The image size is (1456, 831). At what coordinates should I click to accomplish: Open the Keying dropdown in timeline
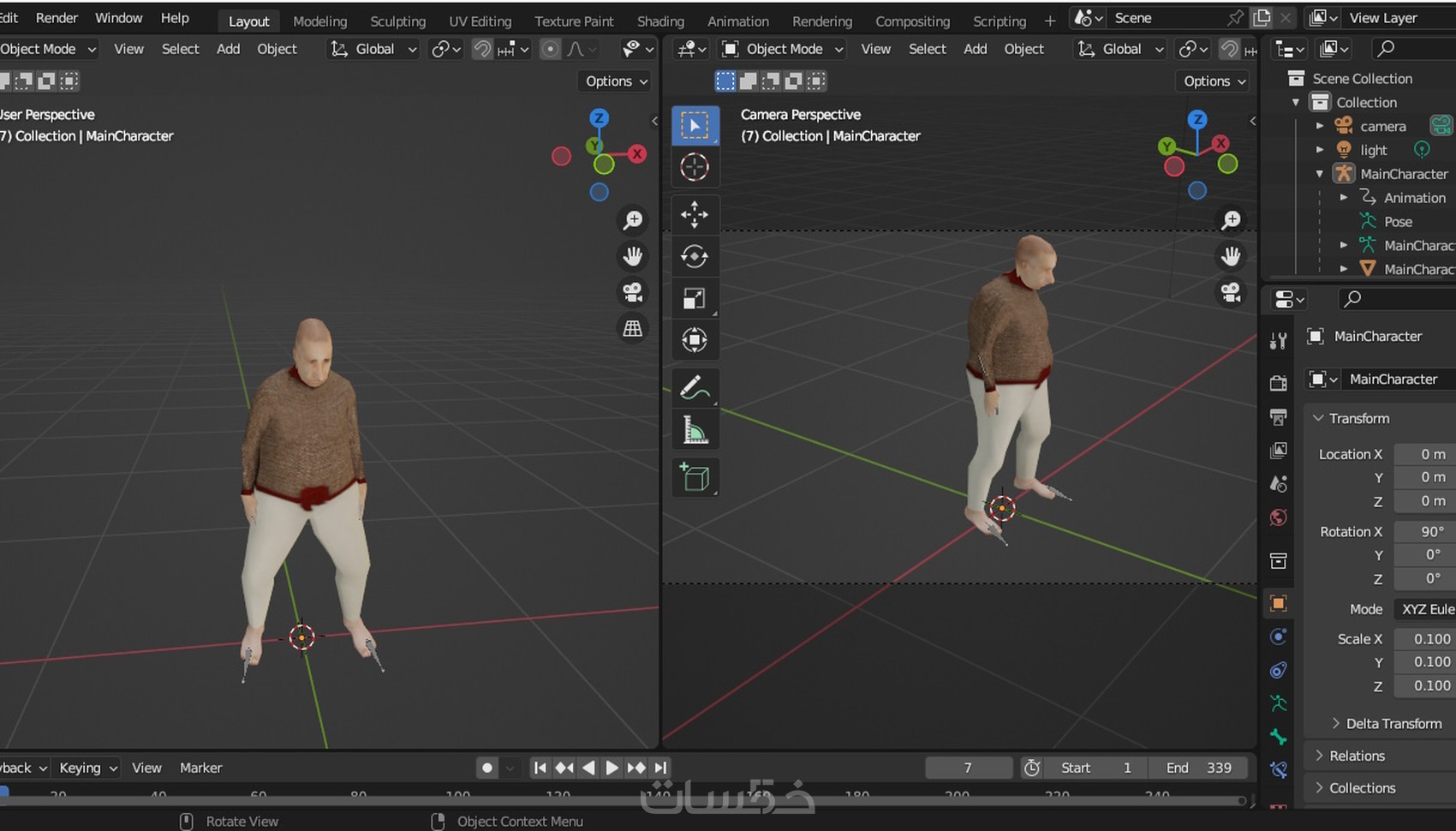click(x=87, y=768)
